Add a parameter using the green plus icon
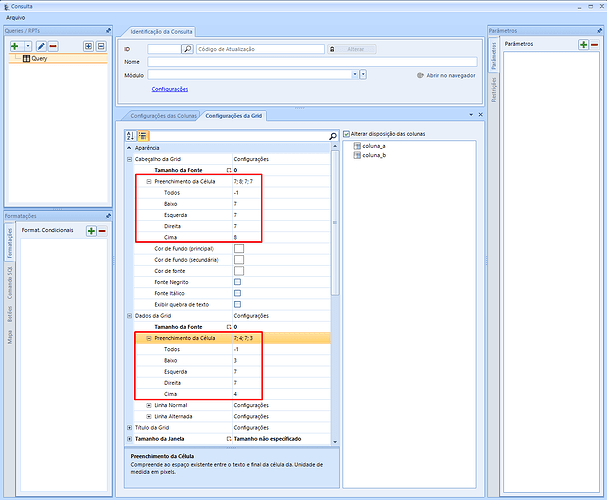 pos(582,45)
